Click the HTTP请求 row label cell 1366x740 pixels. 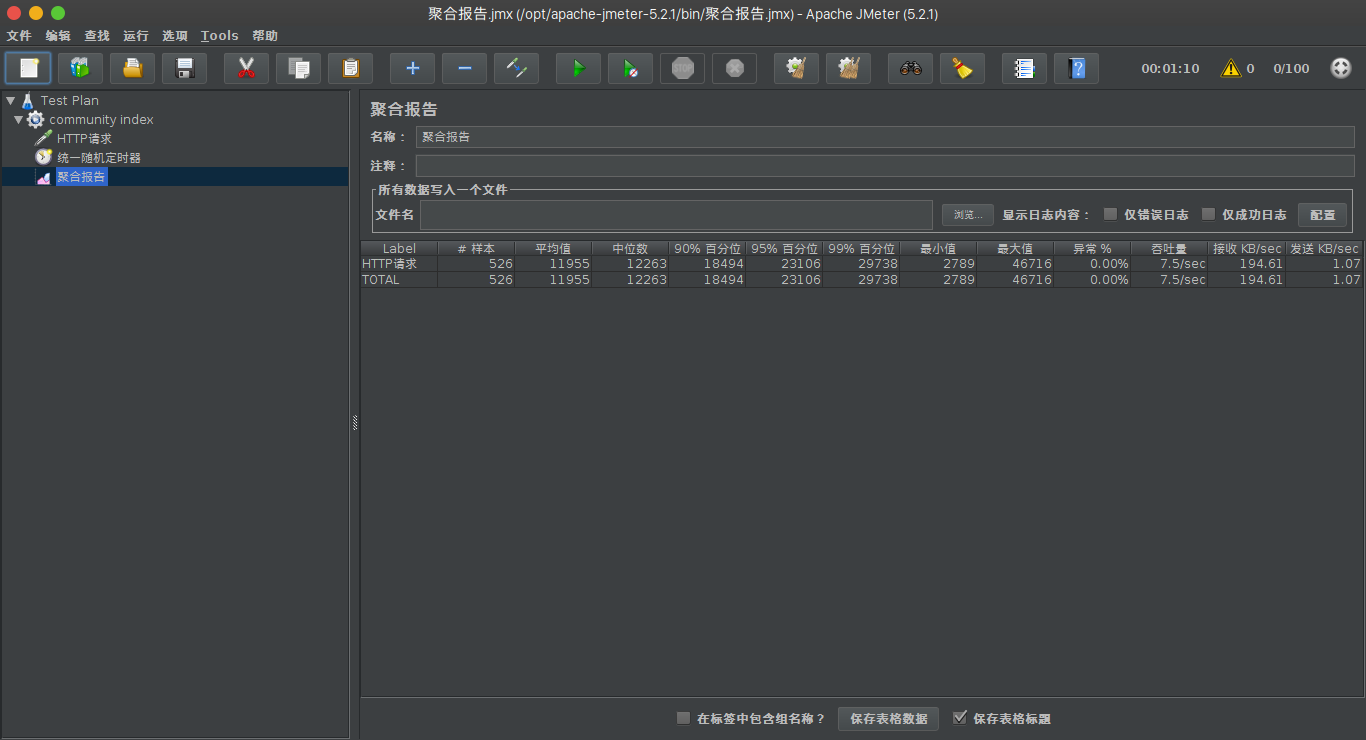tap(399, 264)
